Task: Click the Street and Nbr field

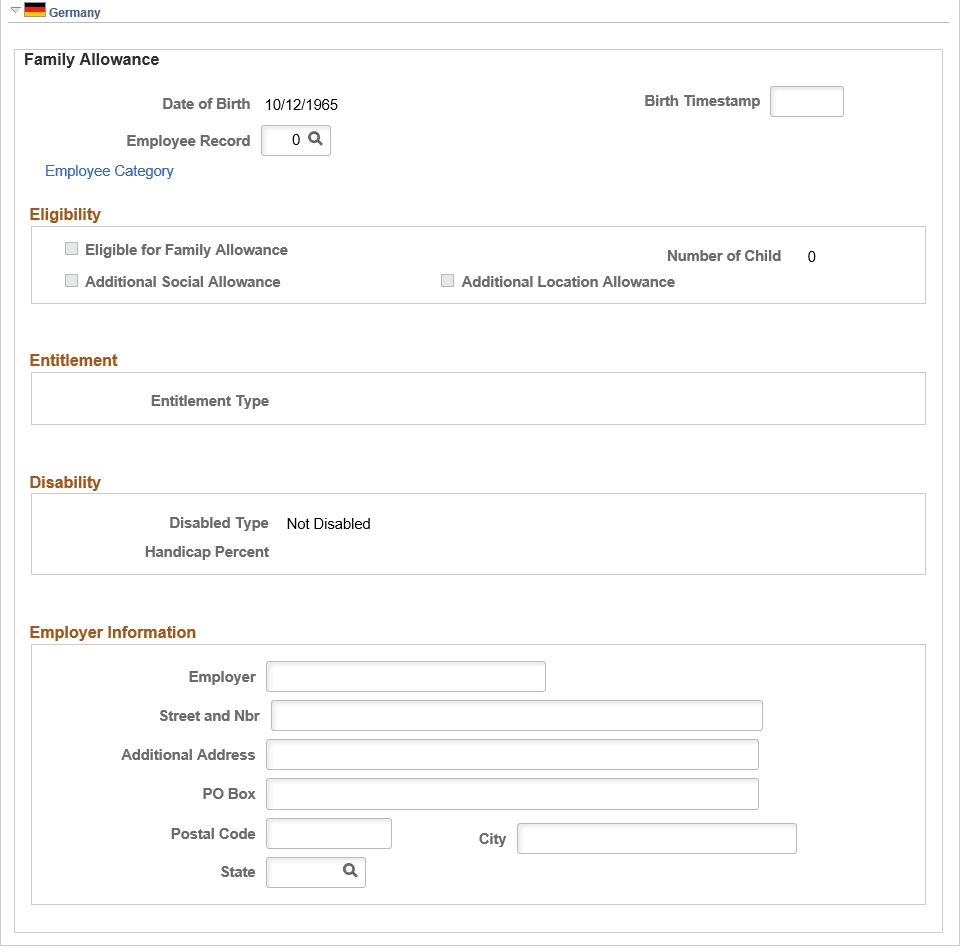Action: tap(516, 715)
